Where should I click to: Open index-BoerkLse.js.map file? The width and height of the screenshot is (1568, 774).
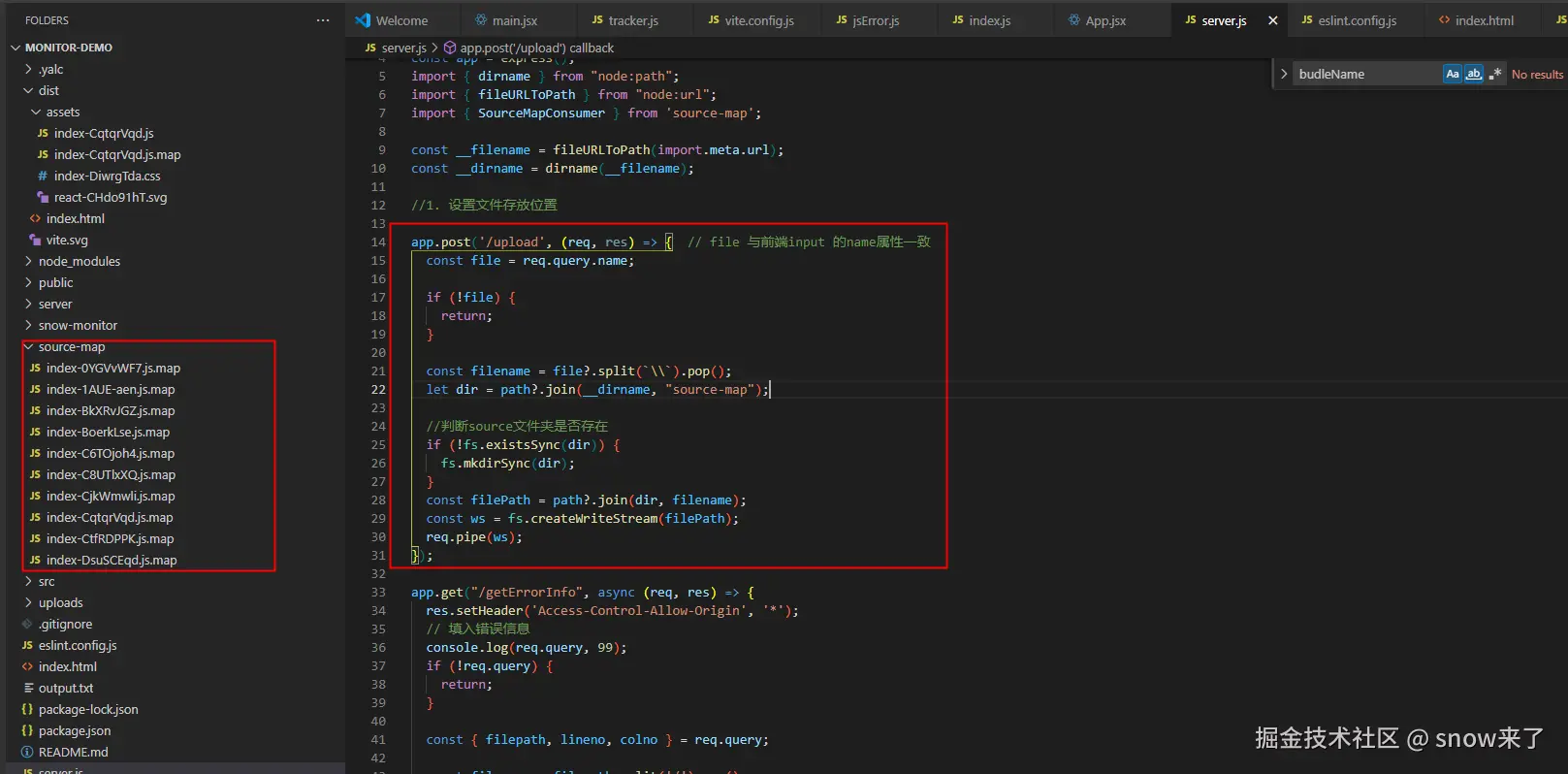(x=108, y=432)
